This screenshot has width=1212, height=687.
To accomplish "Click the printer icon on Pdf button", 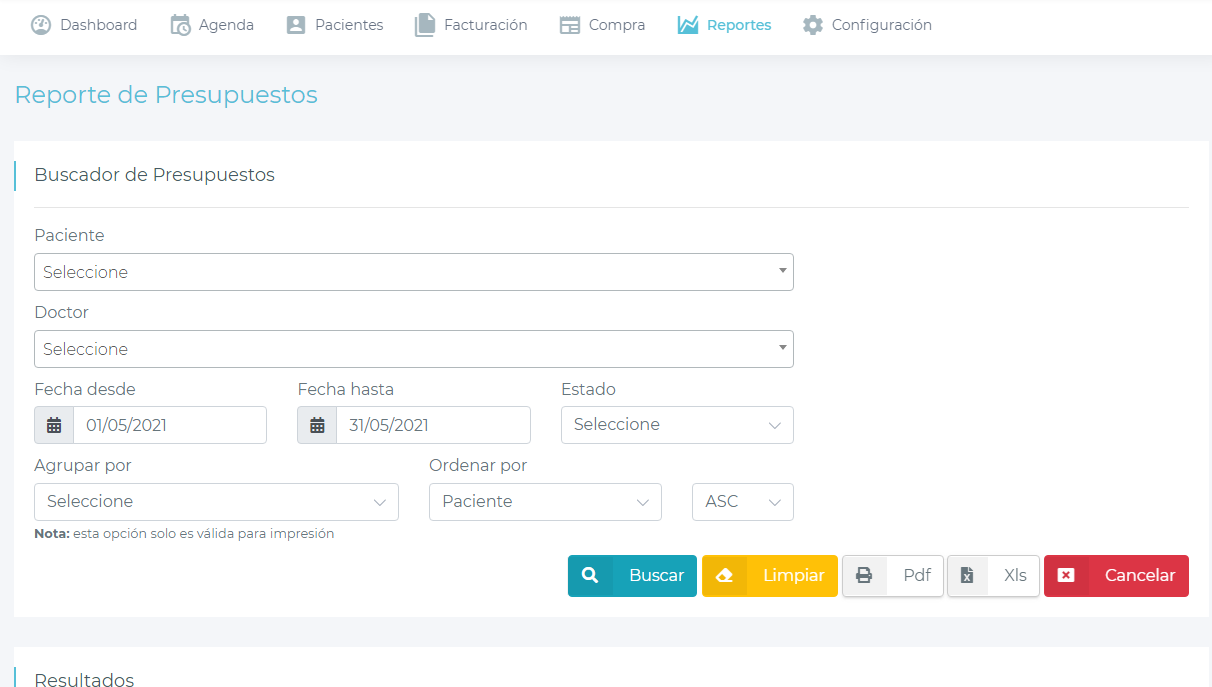I will pos(864,576).
